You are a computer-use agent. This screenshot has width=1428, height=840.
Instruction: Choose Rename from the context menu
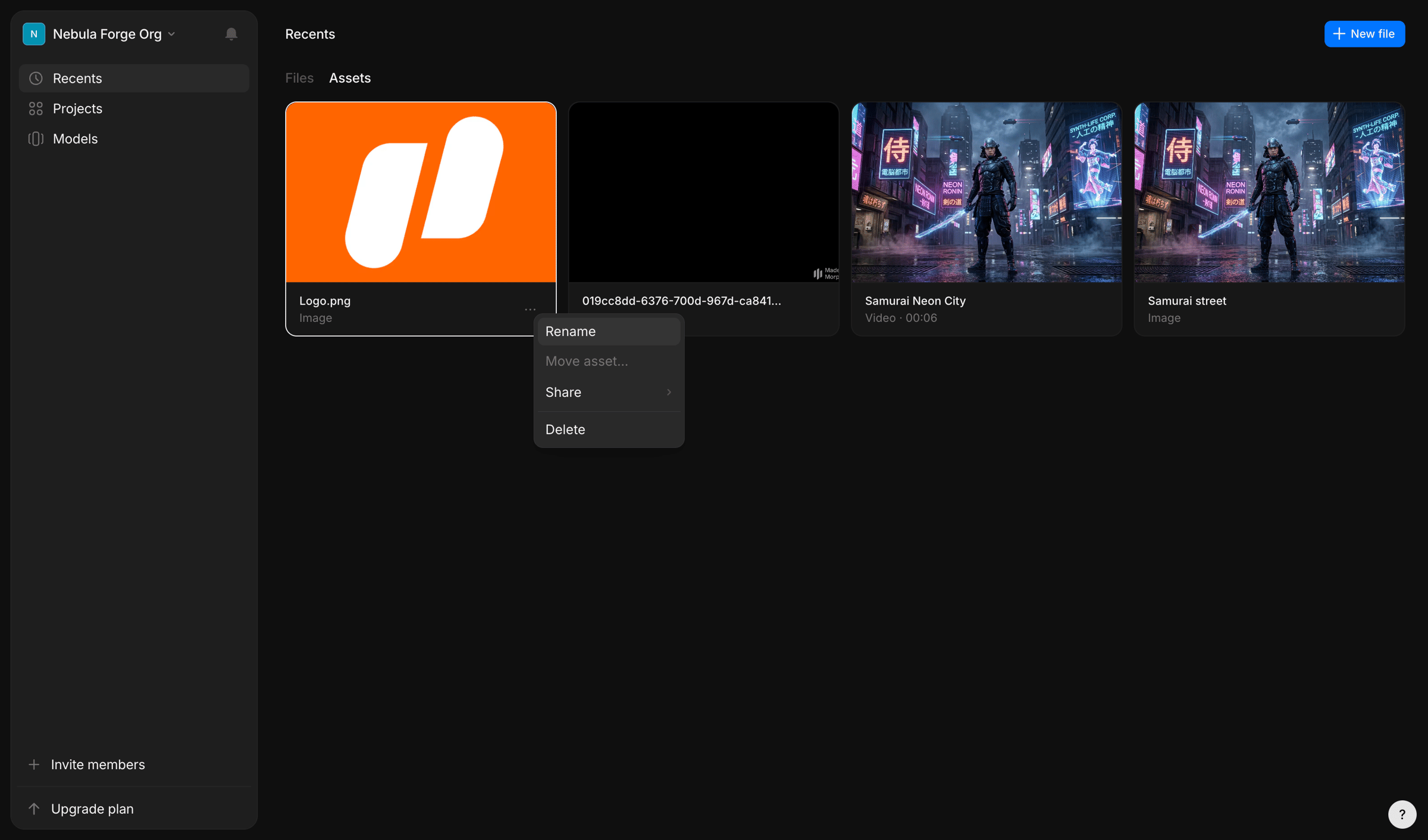point(609,331)
